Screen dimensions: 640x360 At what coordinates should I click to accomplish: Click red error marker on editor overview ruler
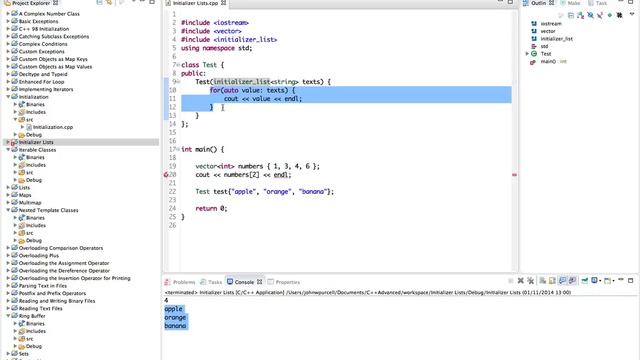click(514, 175)
